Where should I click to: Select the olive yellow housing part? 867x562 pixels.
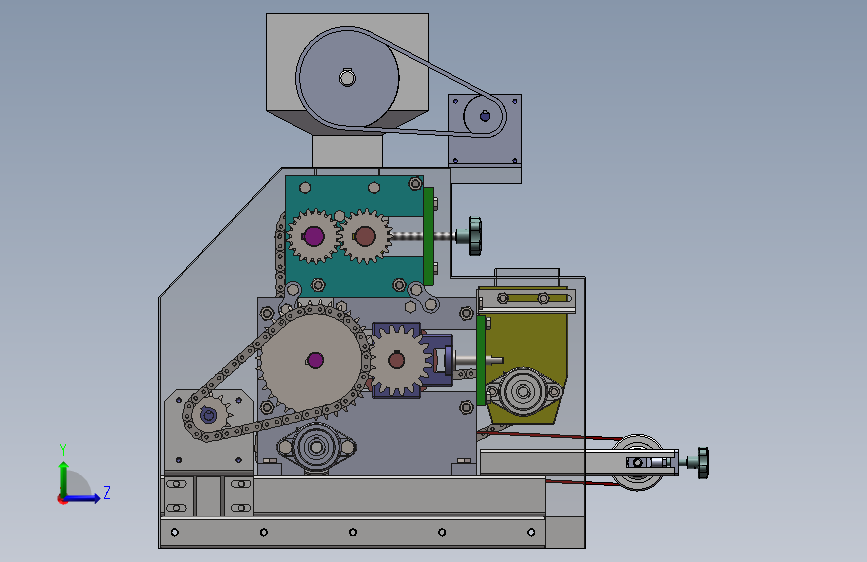pyautogui.click(x=525, y=343)
